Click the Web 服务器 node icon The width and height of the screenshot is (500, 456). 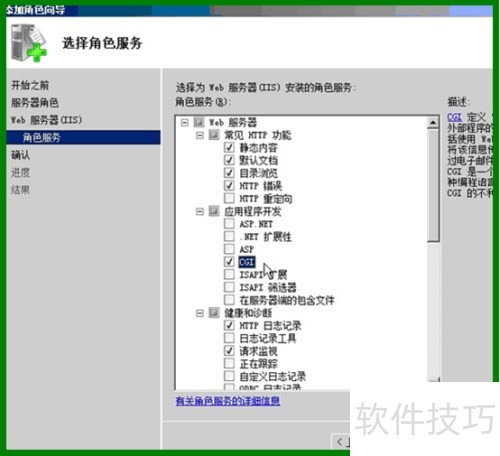click(x=199, y=122)
